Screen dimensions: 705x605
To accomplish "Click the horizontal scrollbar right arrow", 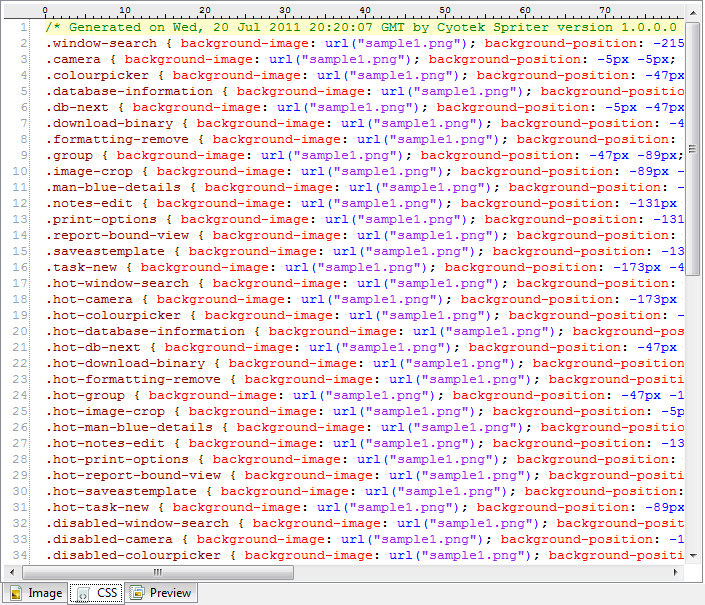I will pos(676,572).
